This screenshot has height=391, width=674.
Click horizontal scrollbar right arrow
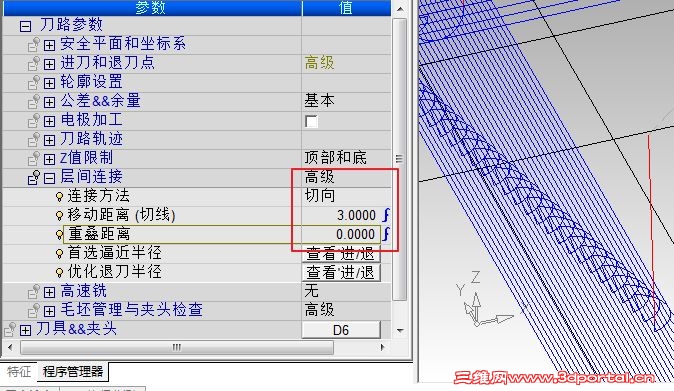pyautogui.click(x=383, y=347)
